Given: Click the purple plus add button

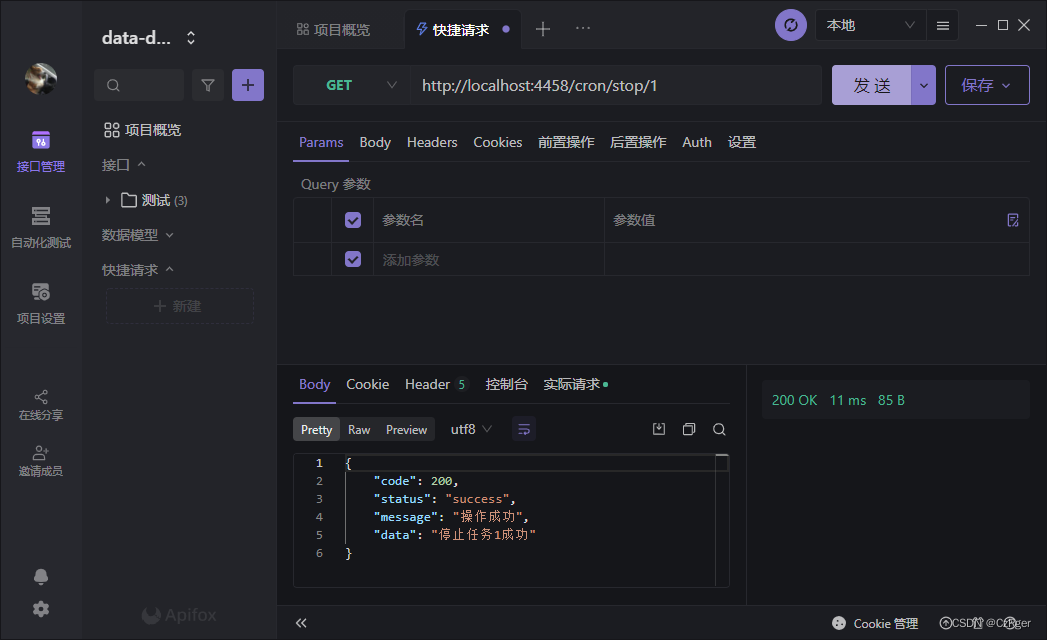Looking at the screenshot, I should [248, 86].
